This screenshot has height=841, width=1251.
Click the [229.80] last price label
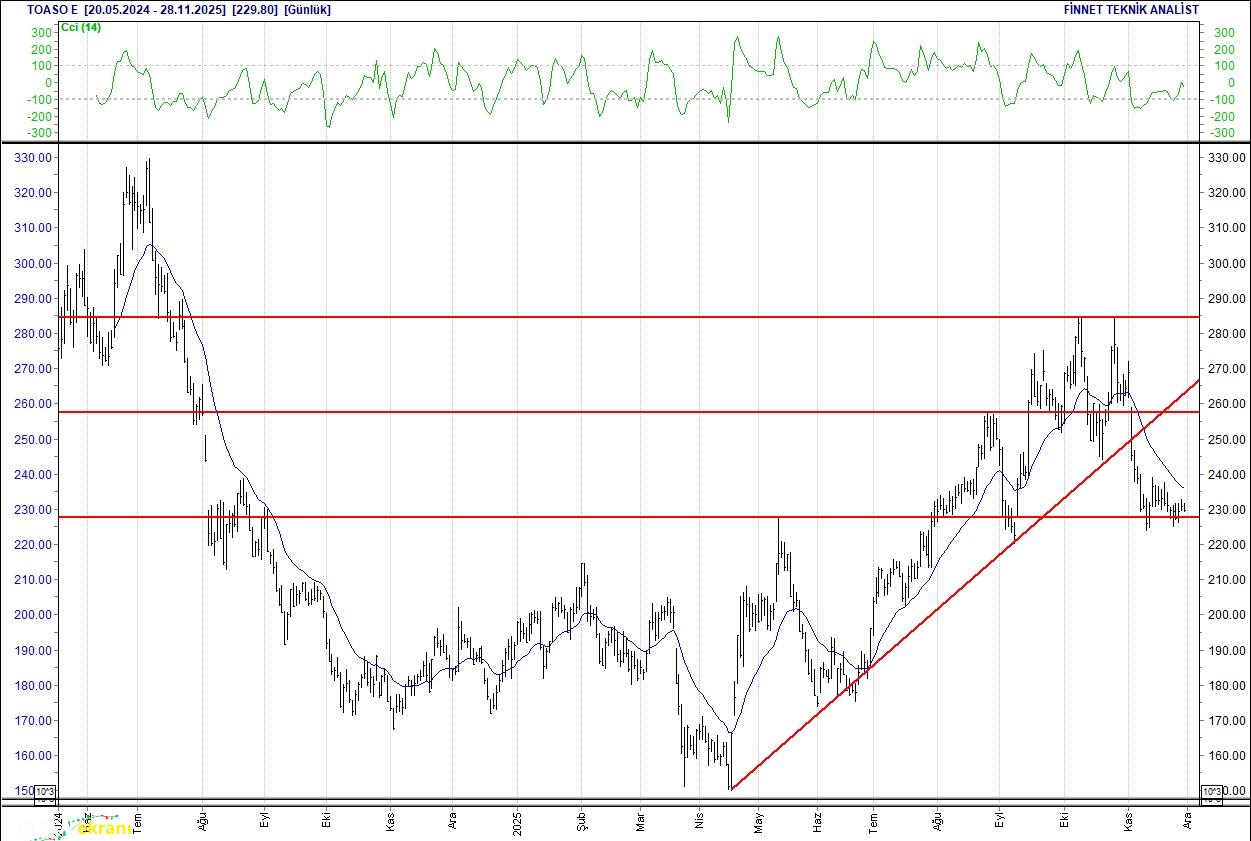click(254, 10)
